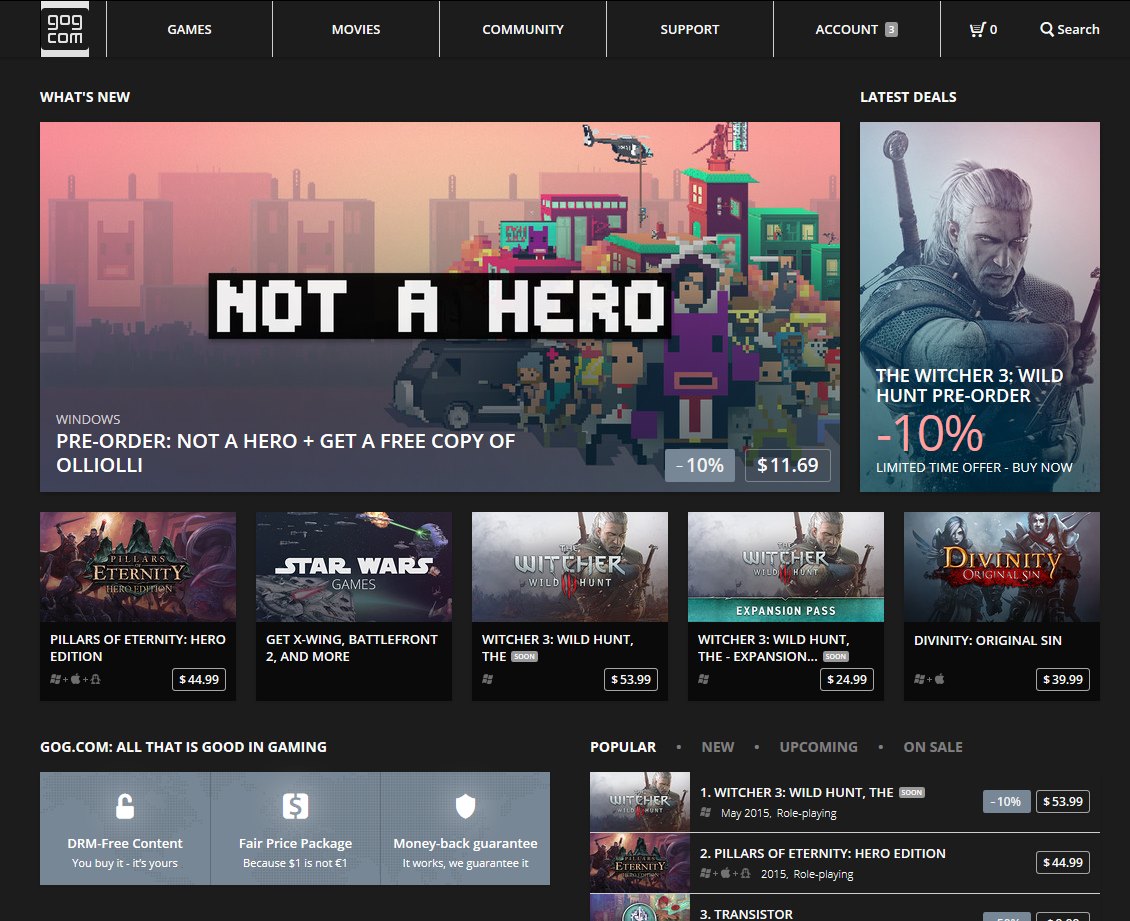Image resolution: width=1130 pixels, height=921 pixels.
Task: Click the SOON badge on Witcher 3 Expansion card
Action: [835, 657]
